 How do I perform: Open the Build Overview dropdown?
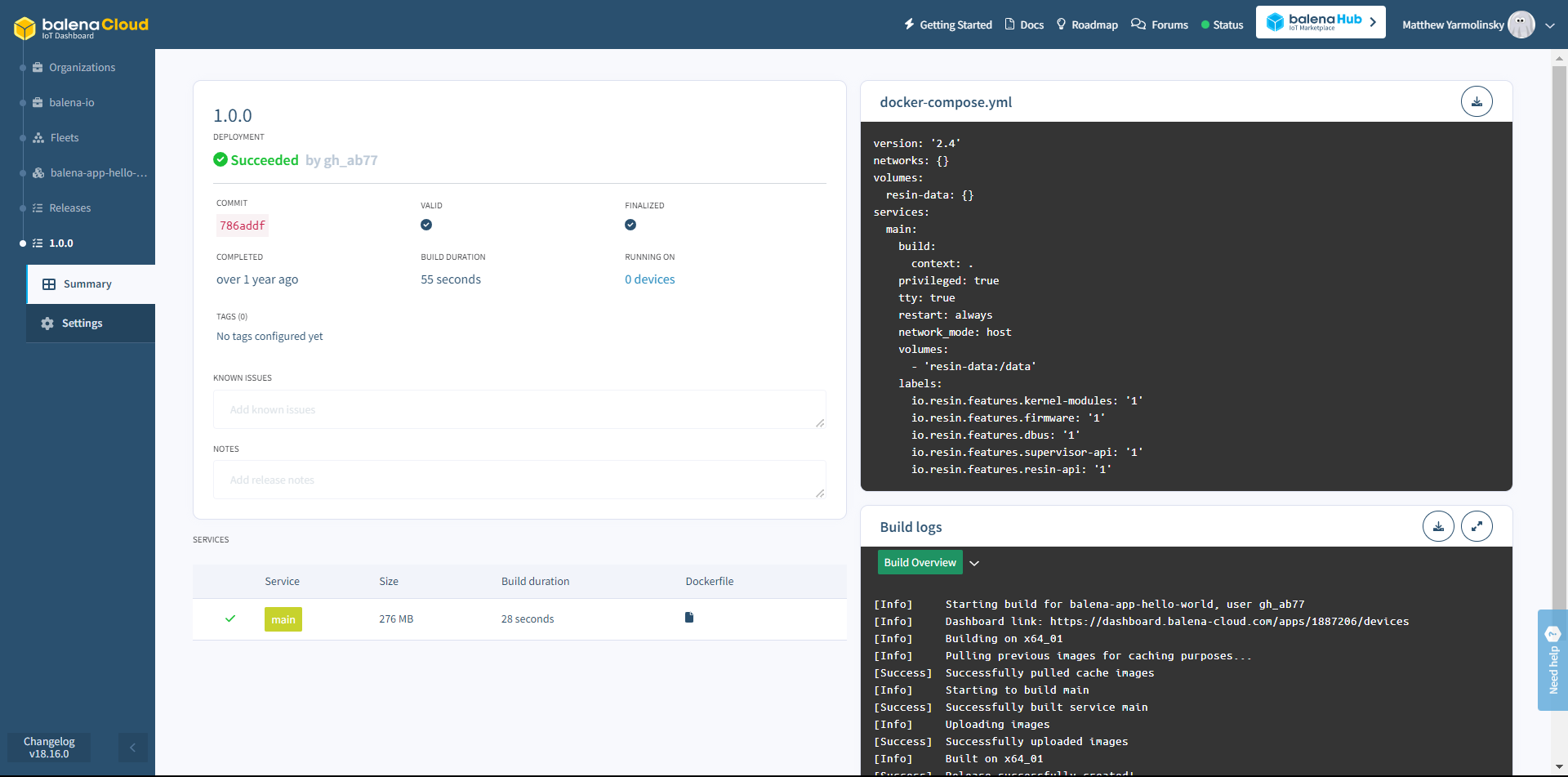pos(973,563)
